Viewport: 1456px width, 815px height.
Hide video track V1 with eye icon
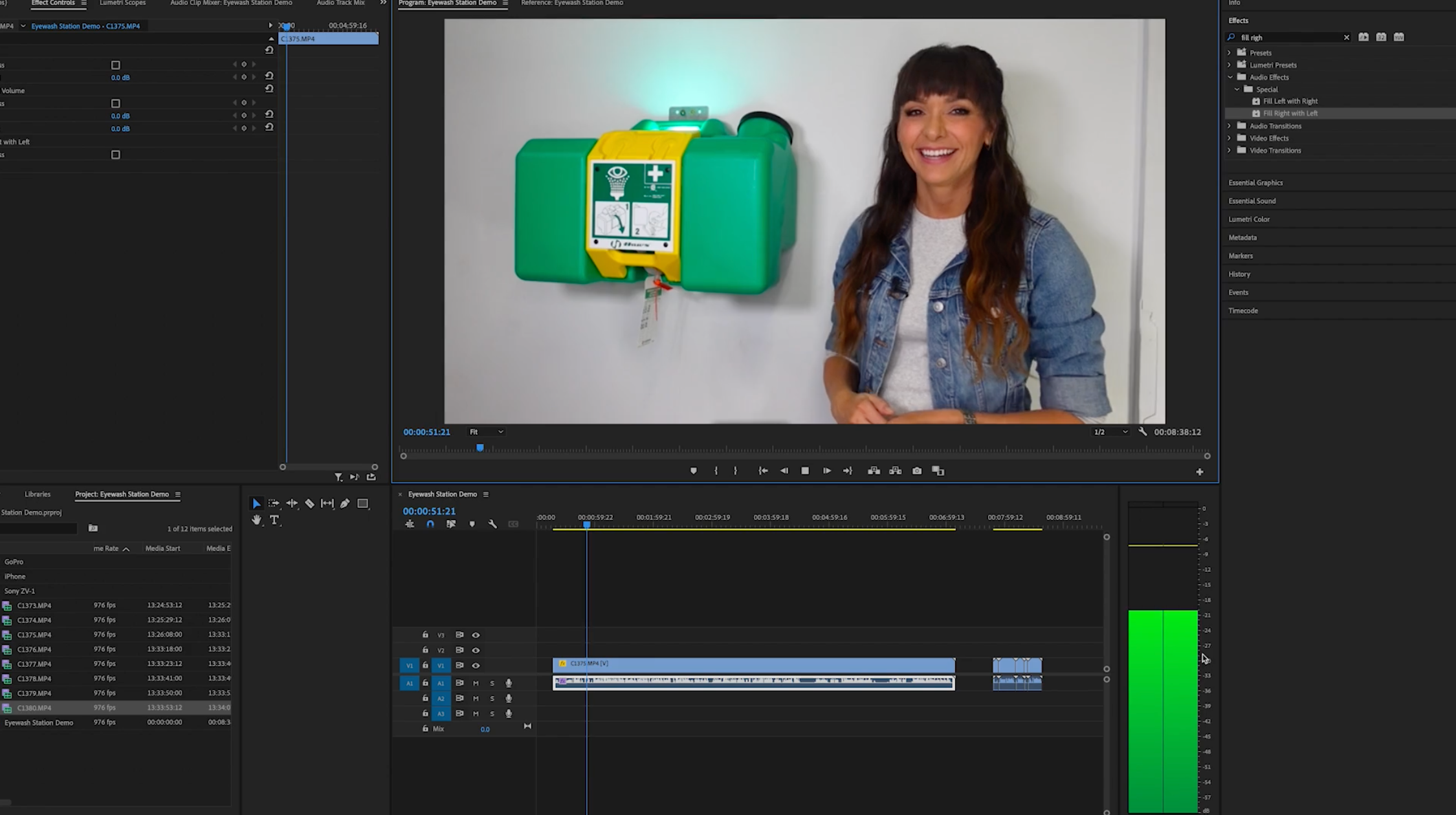[x=476, y=666]
